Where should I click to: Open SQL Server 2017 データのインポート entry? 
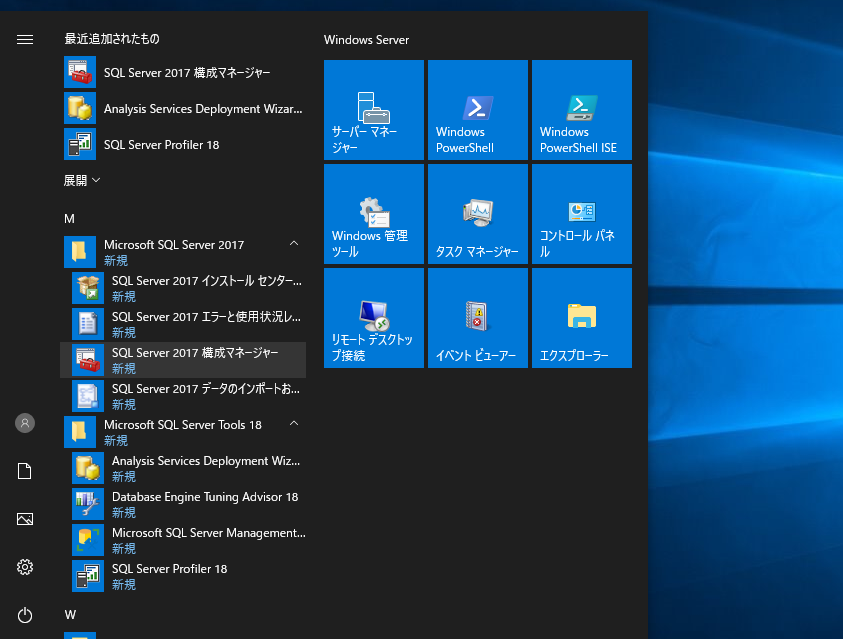click(185, 396)
